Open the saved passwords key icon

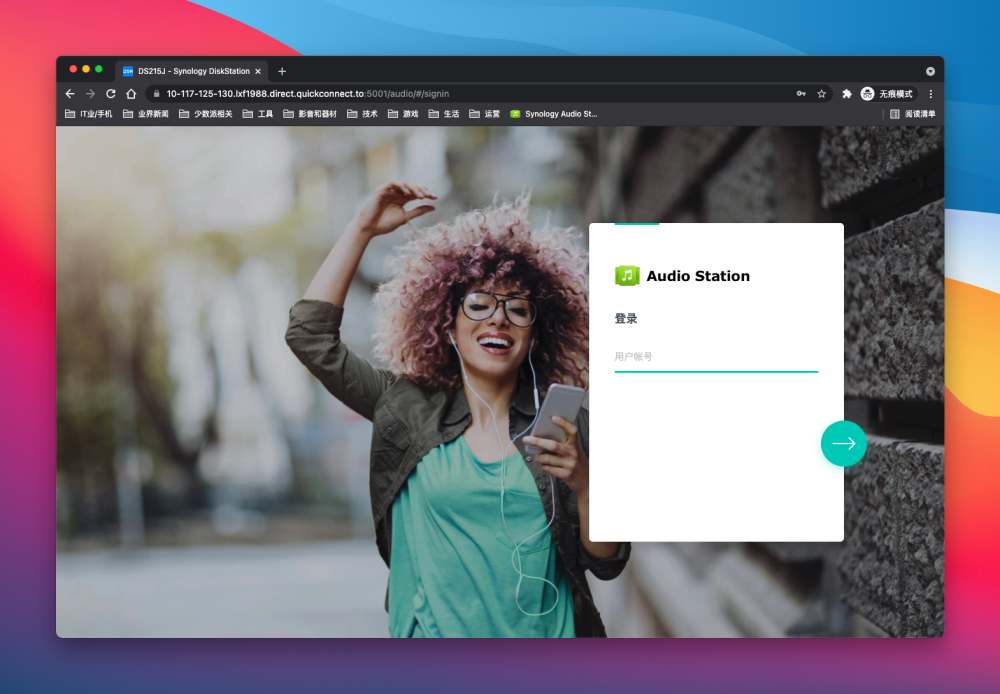tap(801, 94)
